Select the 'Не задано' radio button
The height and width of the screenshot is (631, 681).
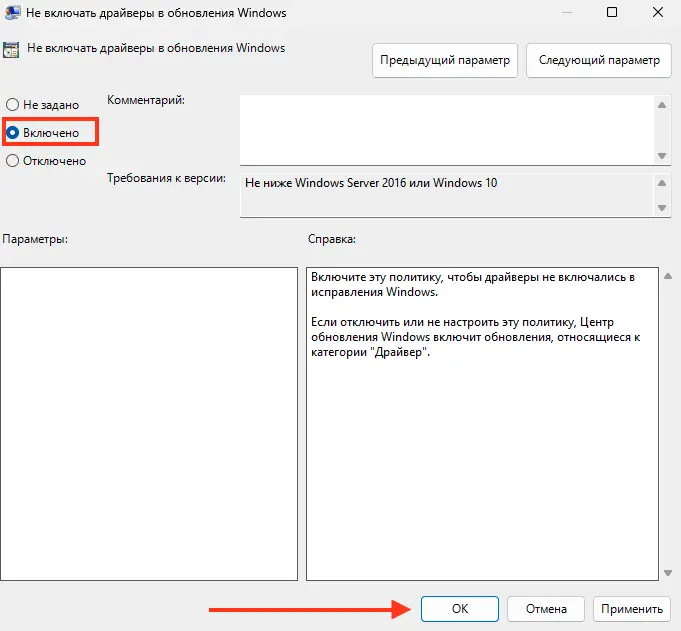click(12, 104)
